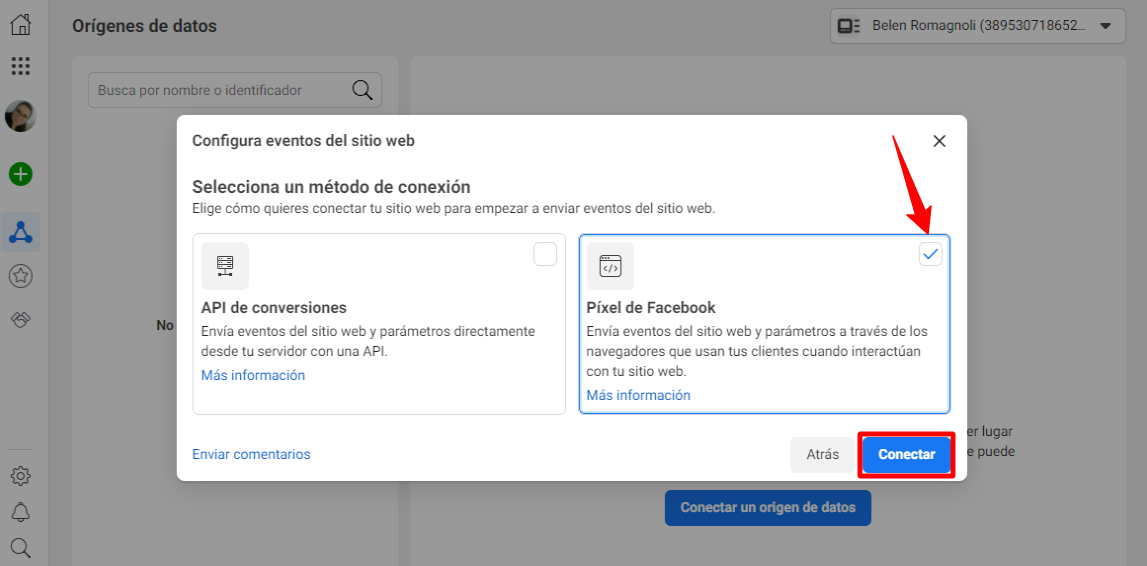This screenshot has width=1147, height=566.
Task: Open 'Más información' under Píxel de Facebook
Action: (x=639, y=395)
